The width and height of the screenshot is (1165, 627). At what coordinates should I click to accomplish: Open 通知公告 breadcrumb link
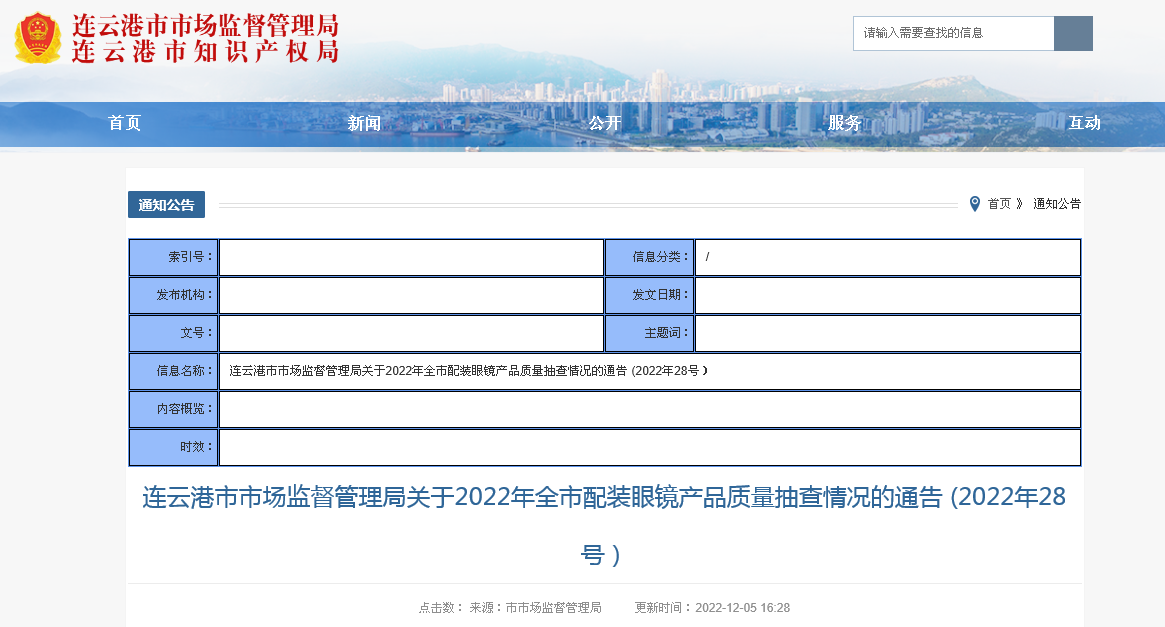click(1057, 204)
